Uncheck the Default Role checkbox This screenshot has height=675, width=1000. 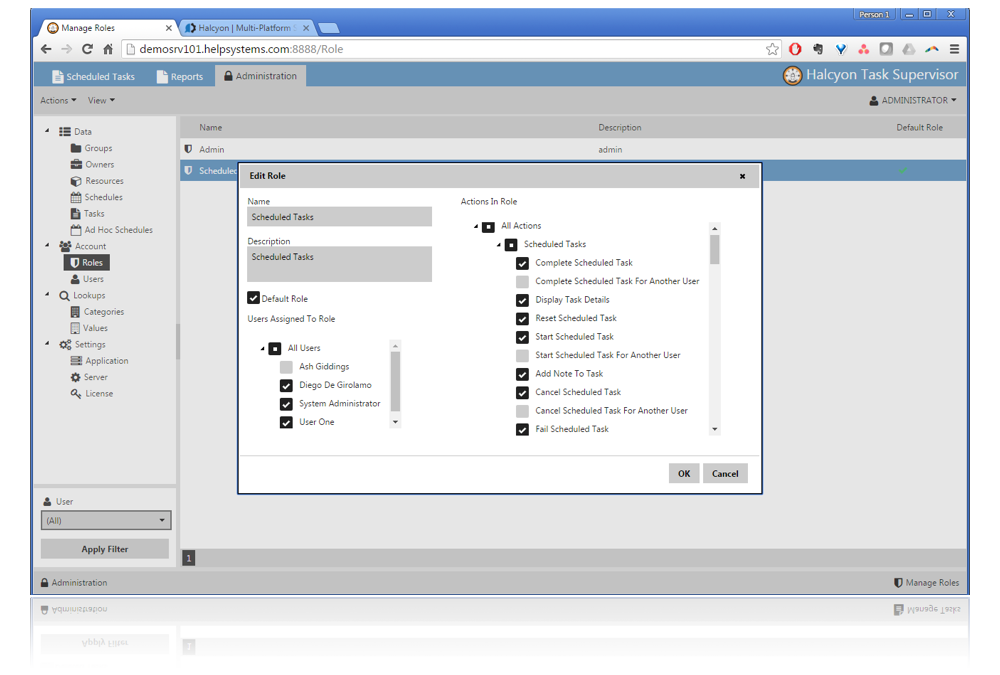[x=253, y=298]
